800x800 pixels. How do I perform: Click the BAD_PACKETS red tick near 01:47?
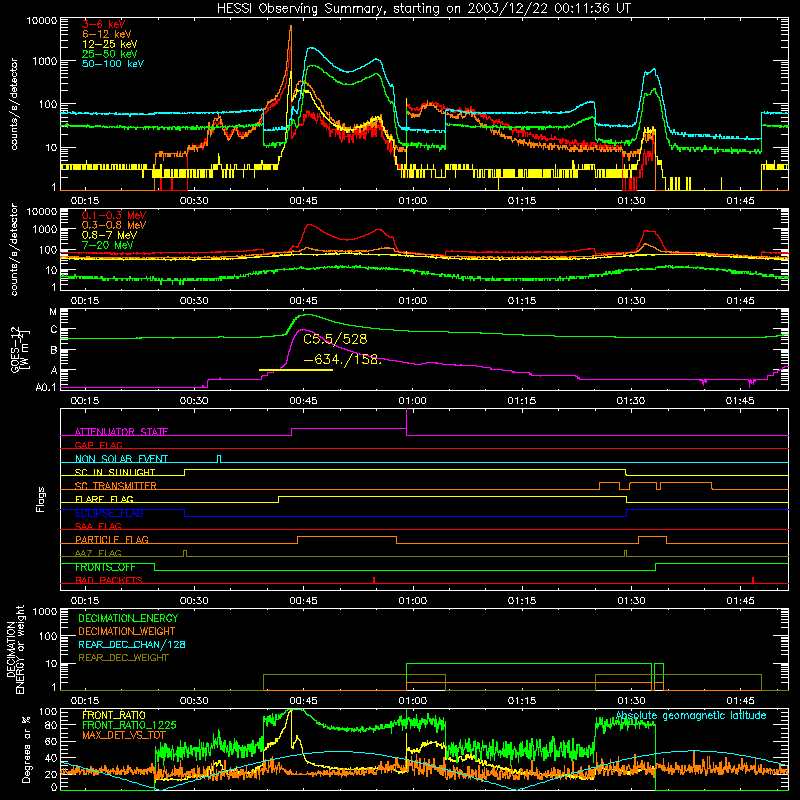pos(753,580)
